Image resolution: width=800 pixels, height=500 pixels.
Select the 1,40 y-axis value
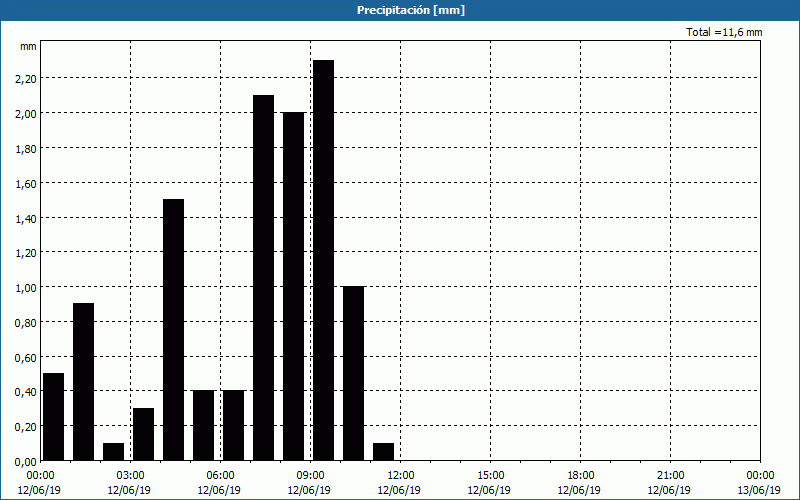coord(26,218)
